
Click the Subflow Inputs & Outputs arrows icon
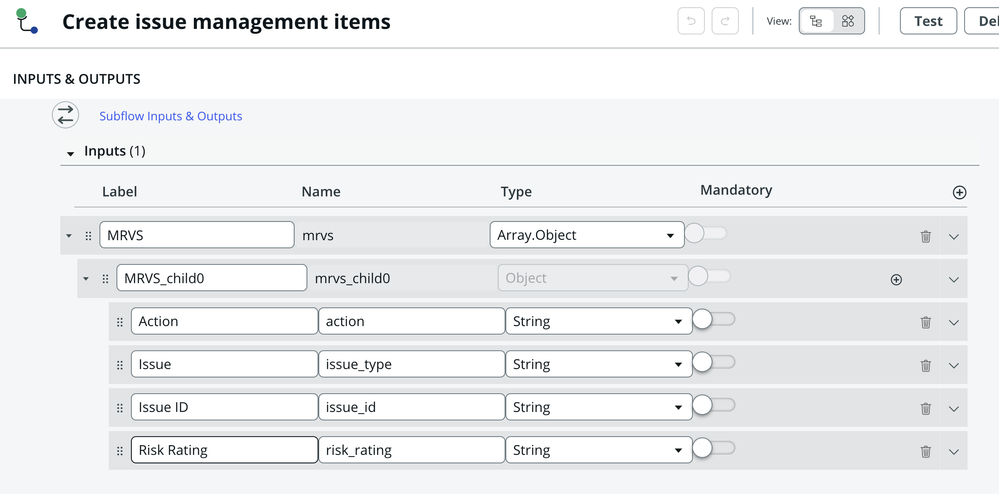(x=65, y=115)
